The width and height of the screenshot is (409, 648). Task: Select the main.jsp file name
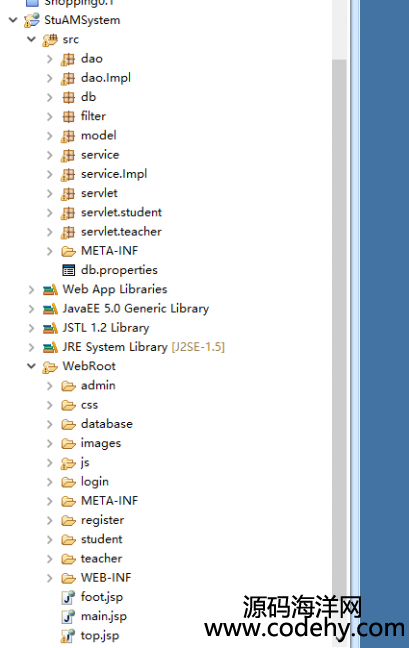tap(104, 617)
